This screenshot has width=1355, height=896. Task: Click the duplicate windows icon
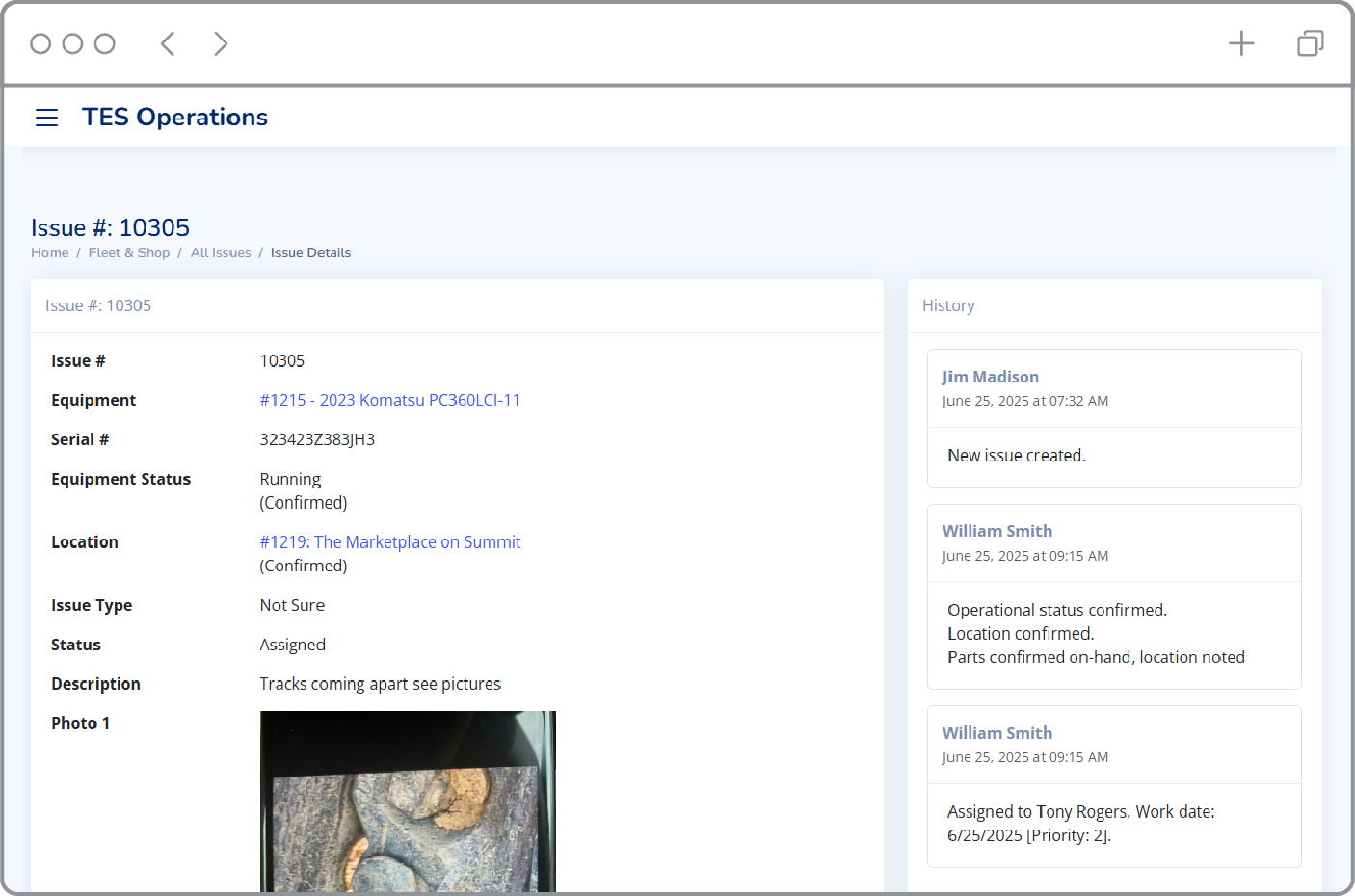(1310, 43)
